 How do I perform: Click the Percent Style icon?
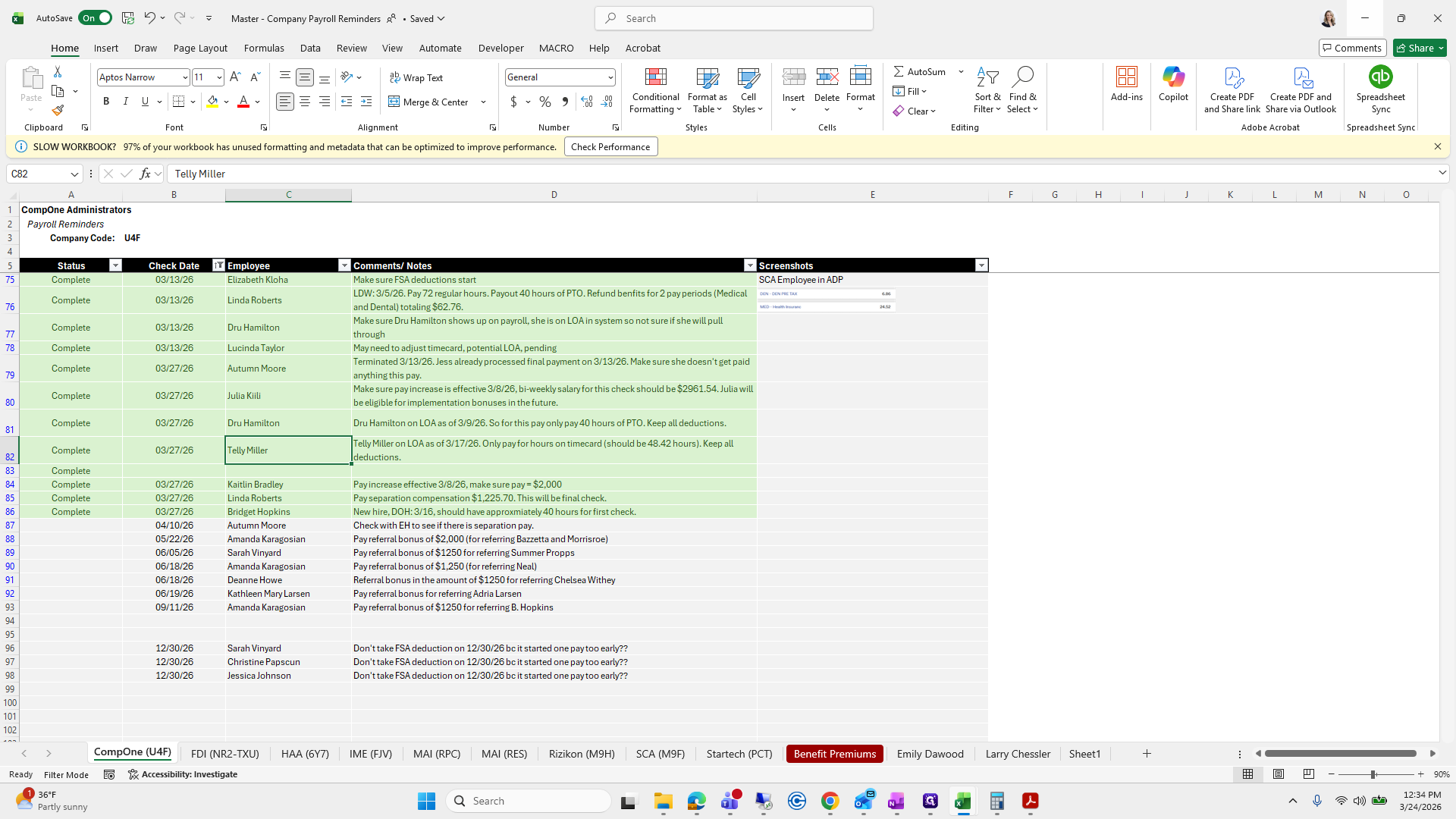pos(544,102)
